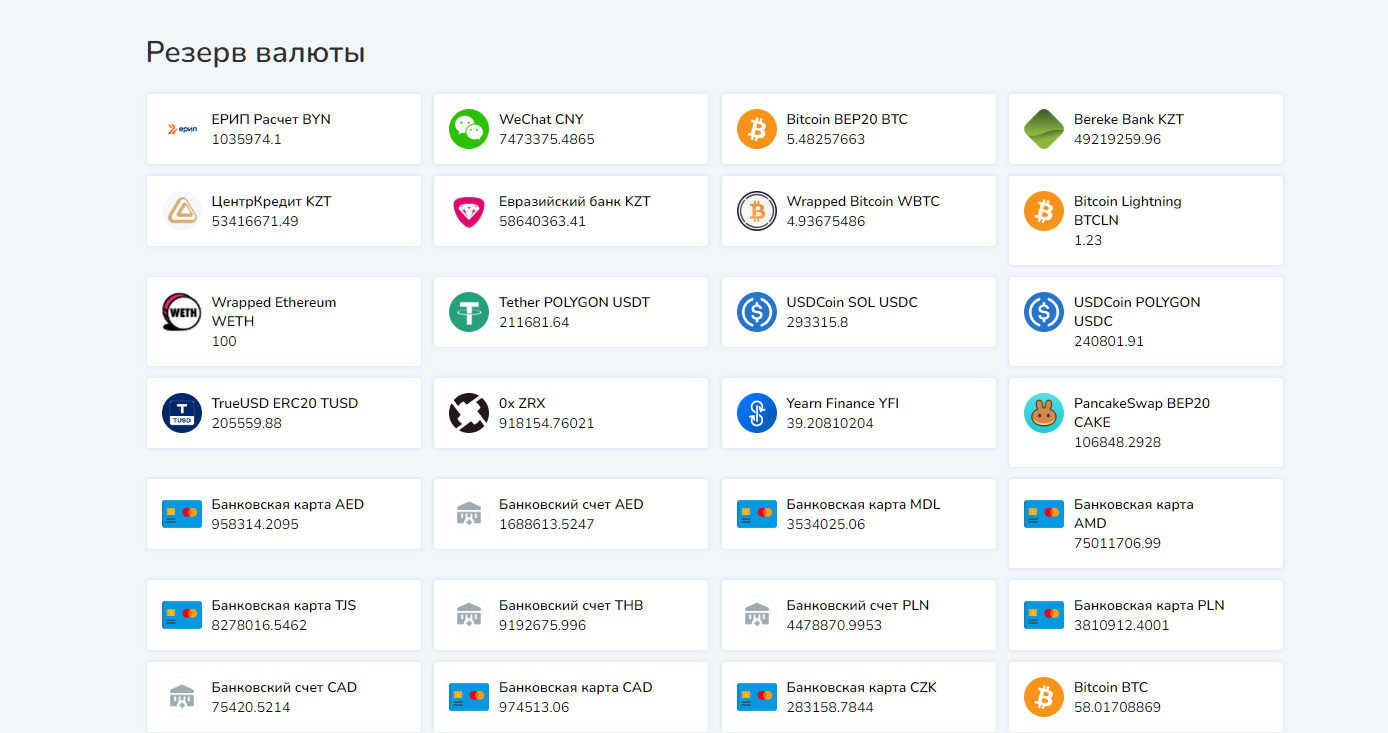The image size is (1388, 733).
Task: Click the "TrueUSD ERC20 TUSD" label
Action: [x=285, y=403]
